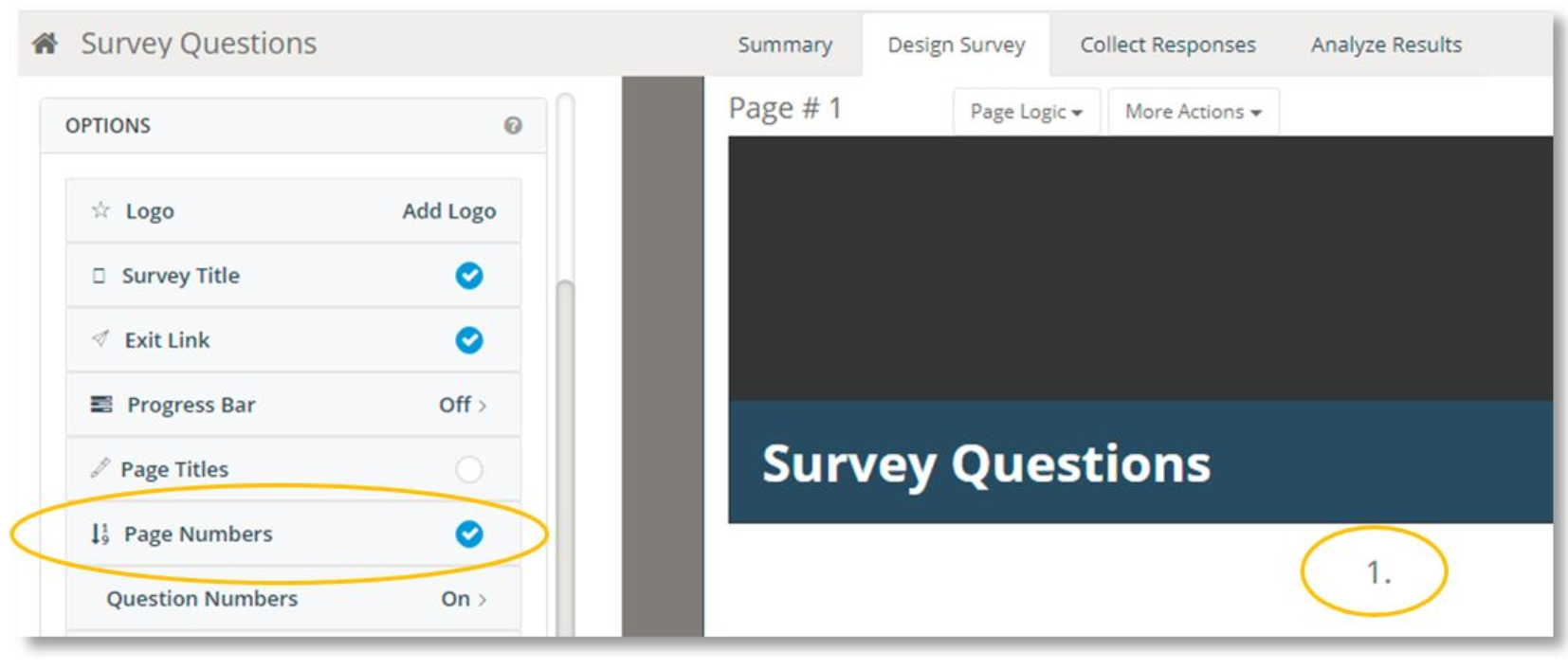Enable the Page Titles toggle circle

click(468, 469)
